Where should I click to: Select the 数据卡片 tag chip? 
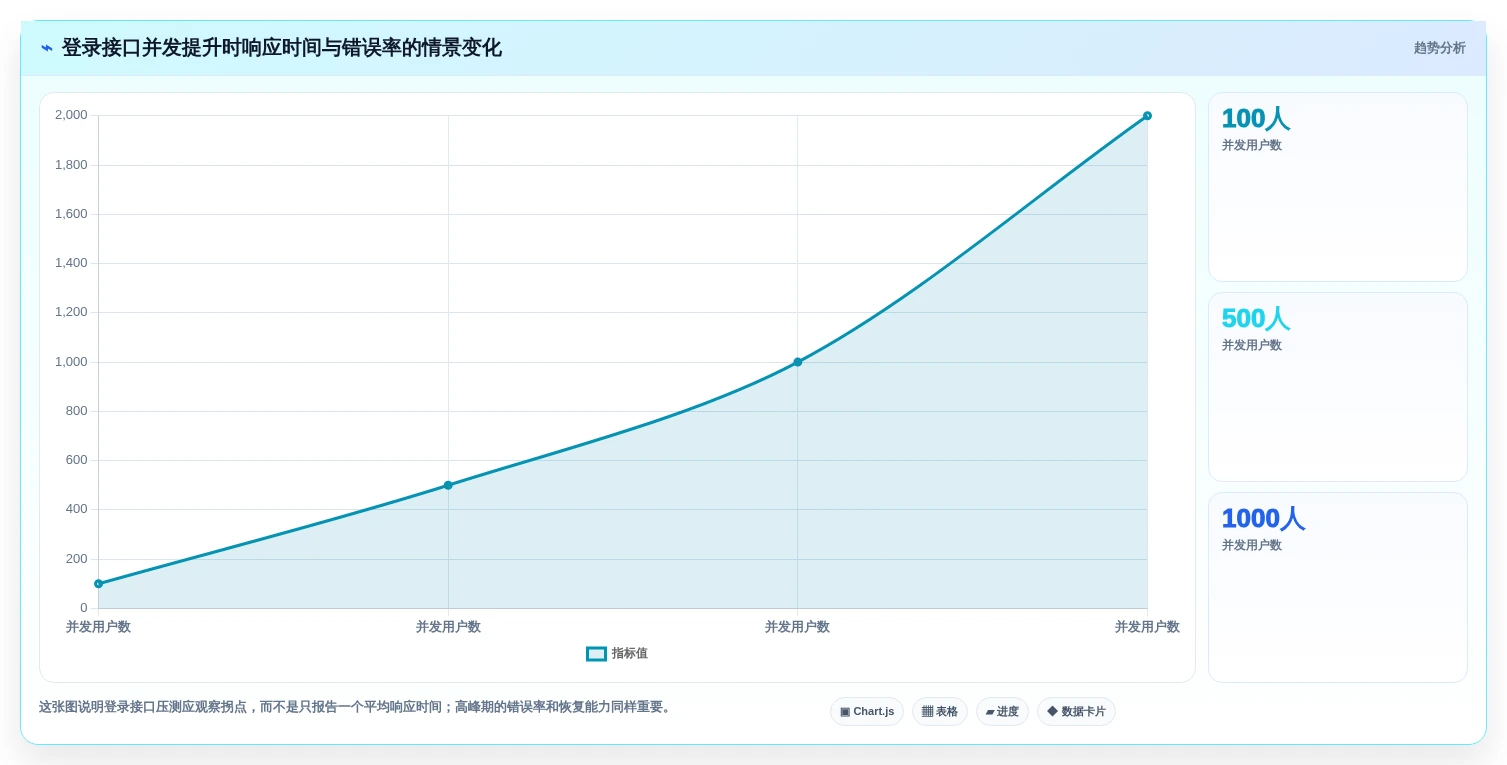(1076, 711)
